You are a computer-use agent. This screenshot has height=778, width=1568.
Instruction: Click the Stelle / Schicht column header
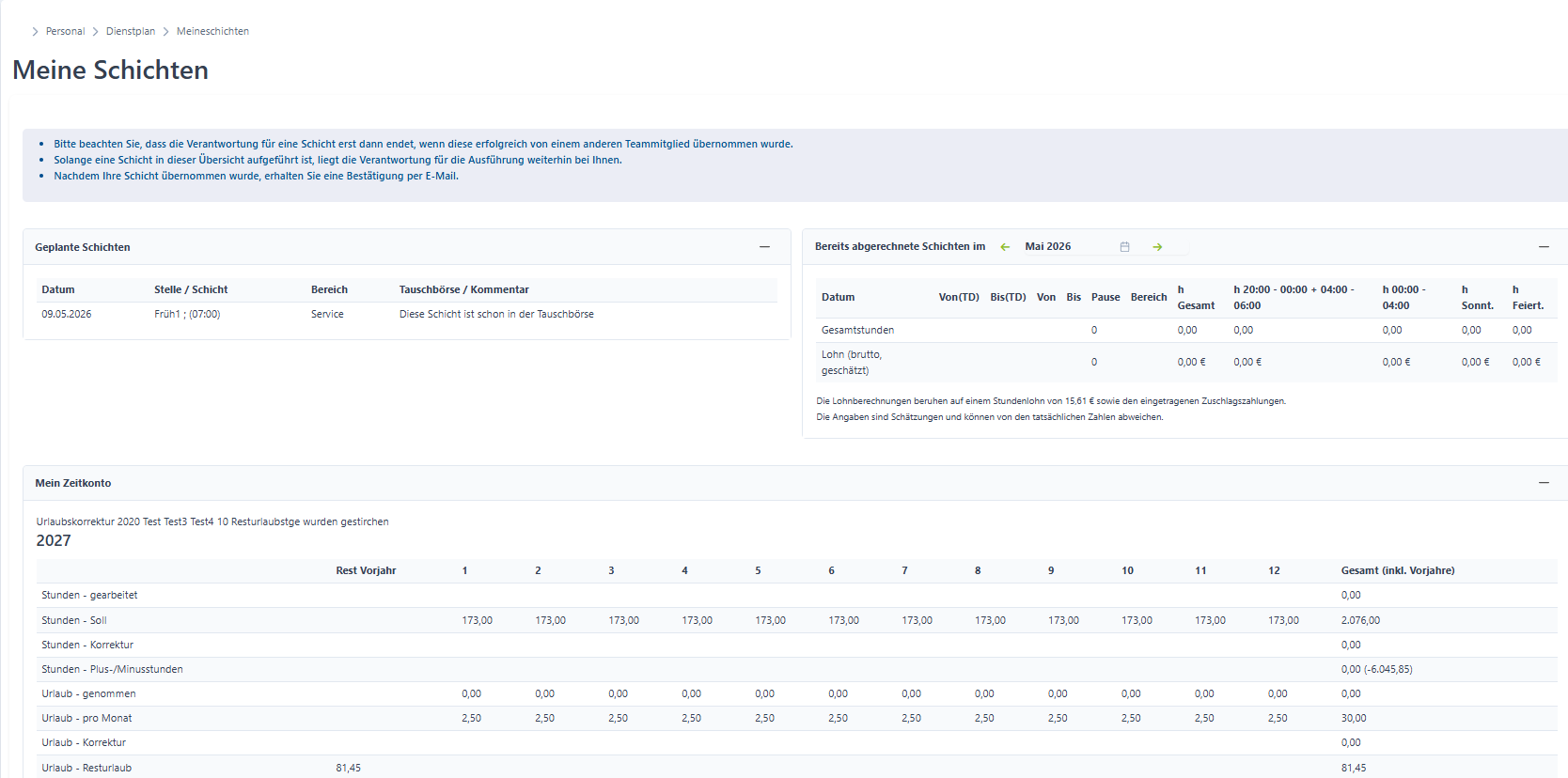pyautogui.click(x=191, y=290)
